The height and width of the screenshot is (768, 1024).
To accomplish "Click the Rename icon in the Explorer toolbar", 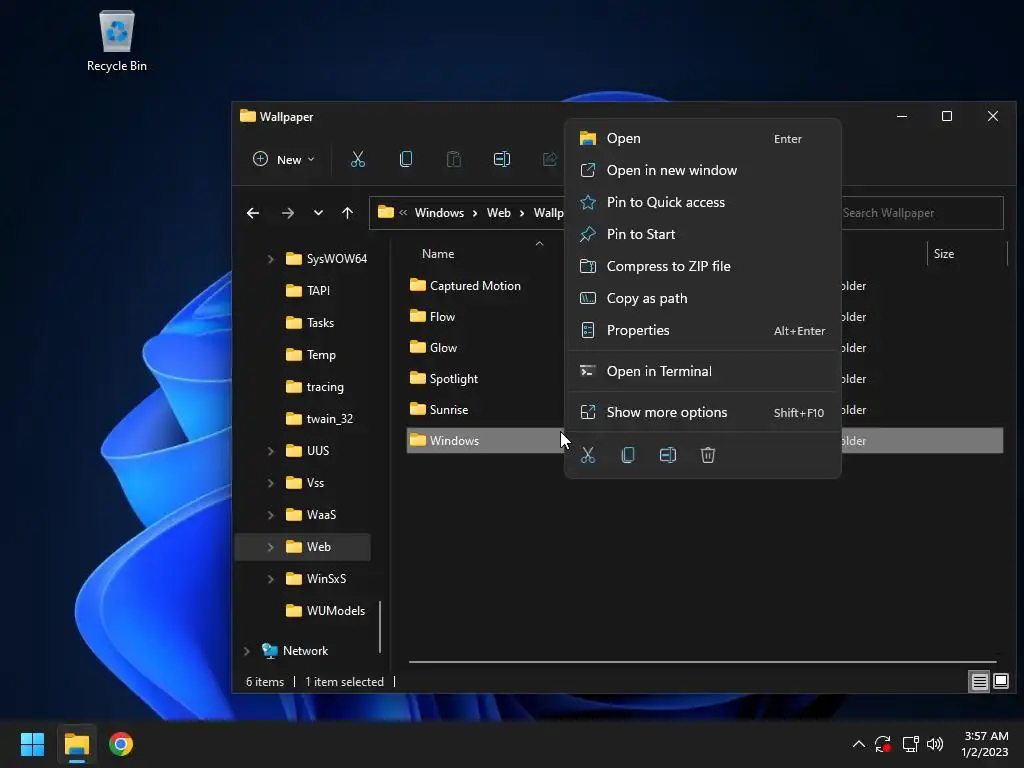I will (x=502, y=159).
